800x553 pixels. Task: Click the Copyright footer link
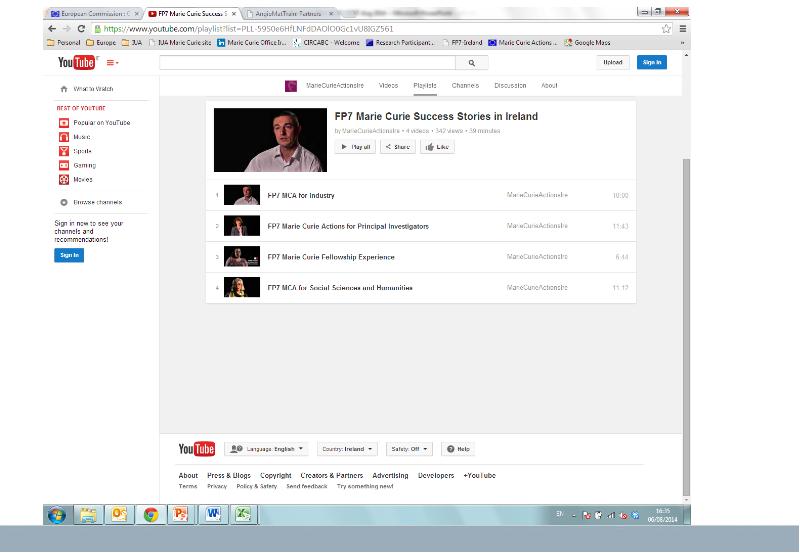pyautogui.click(x=276, y=475)
